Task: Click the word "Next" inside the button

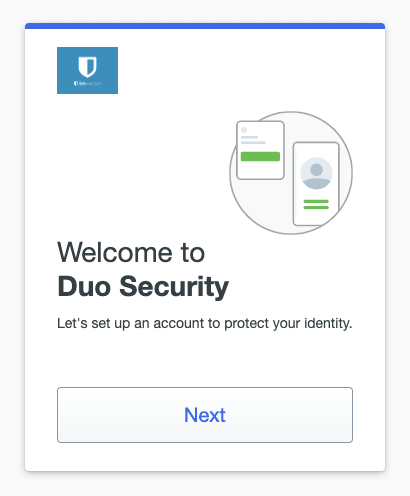Action: tap(205, 415)
